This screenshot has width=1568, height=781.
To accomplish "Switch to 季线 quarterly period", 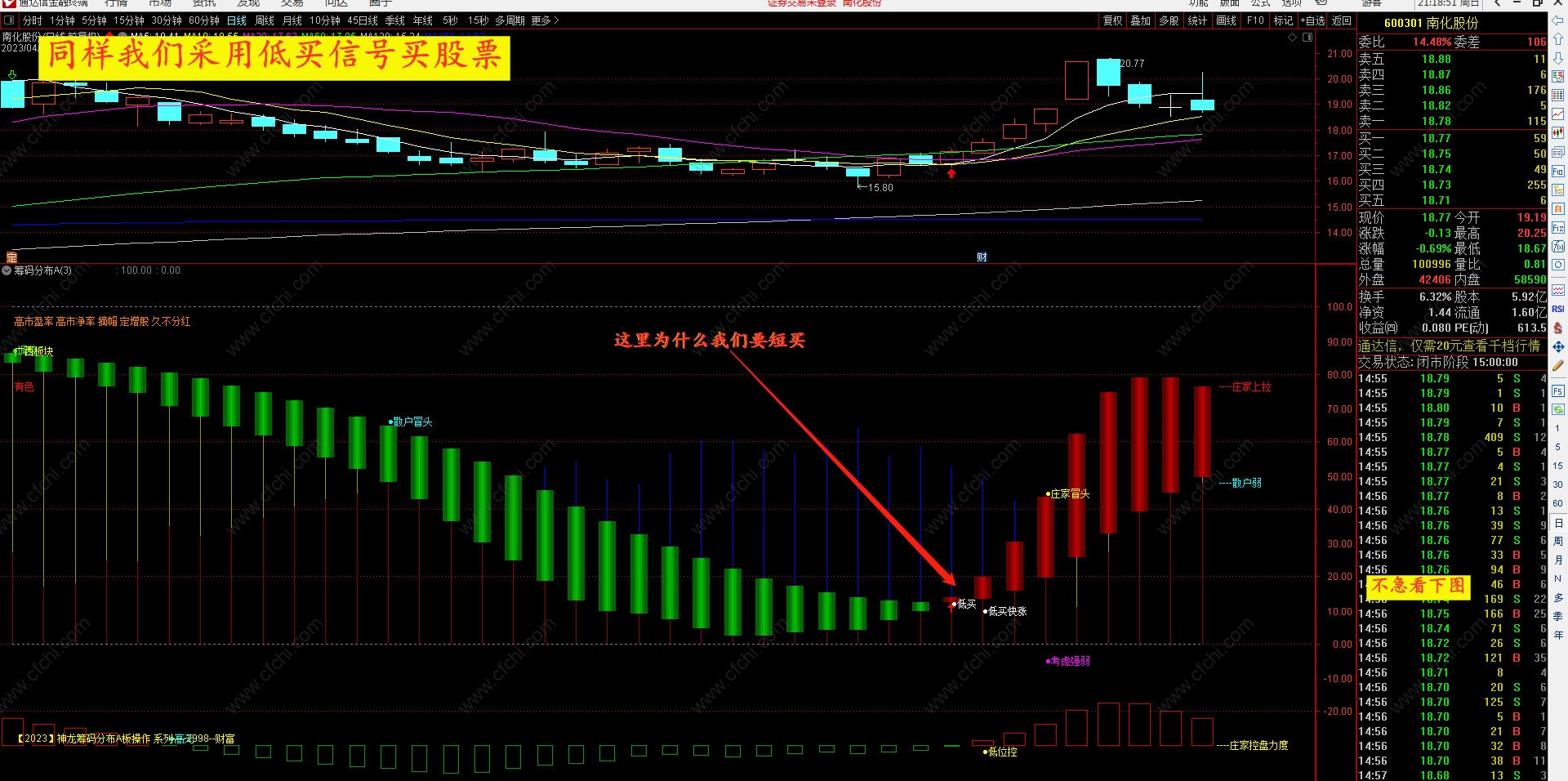I will pyautogui.click(x=395, y=20).
